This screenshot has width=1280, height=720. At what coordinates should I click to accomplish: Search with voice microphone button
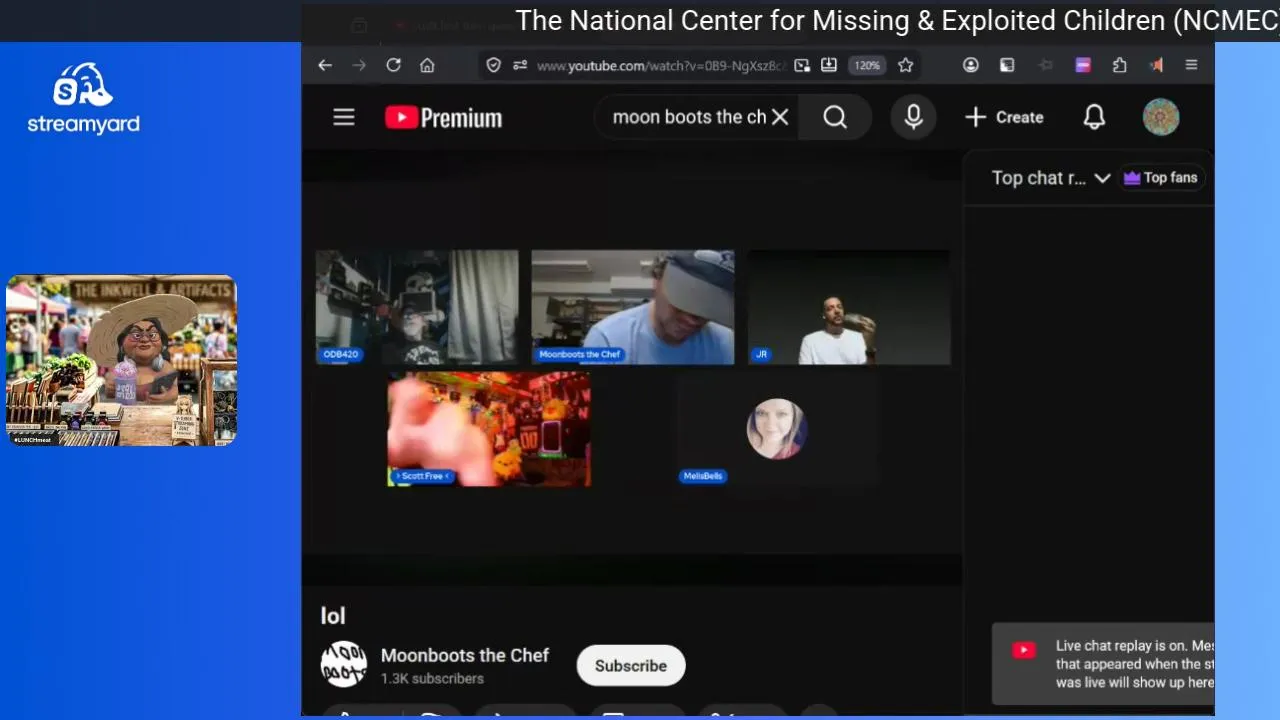tap(913, 117)
